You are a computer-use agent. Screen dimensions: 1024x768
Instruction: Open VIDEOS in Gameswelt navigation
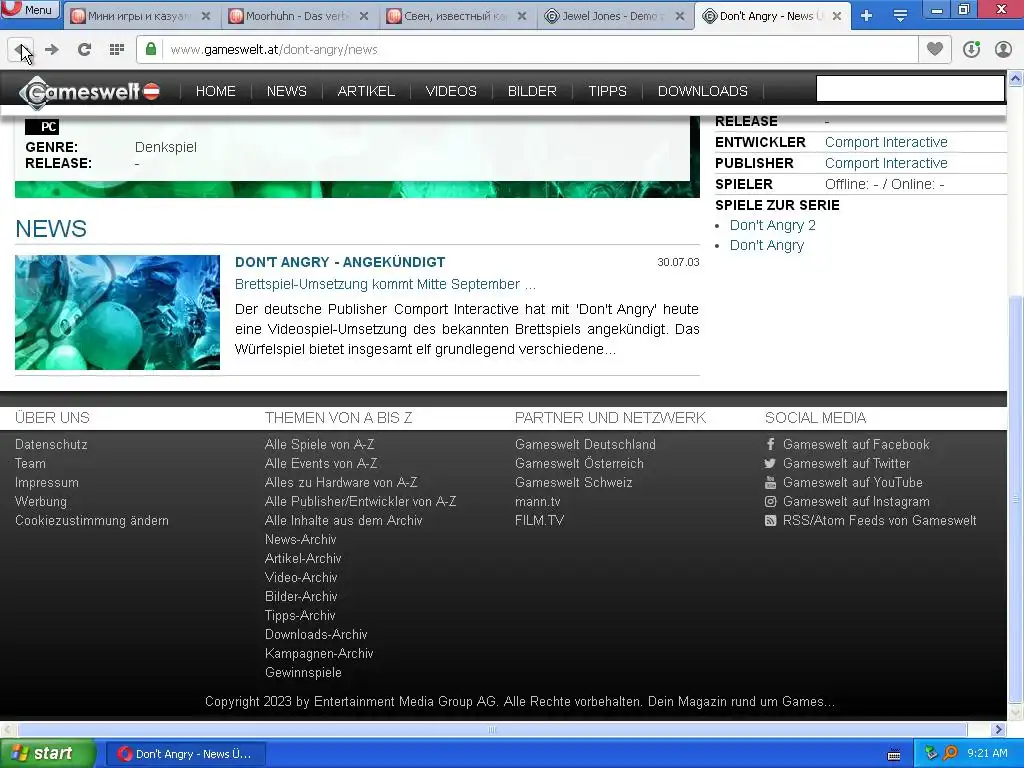point(451,91)
